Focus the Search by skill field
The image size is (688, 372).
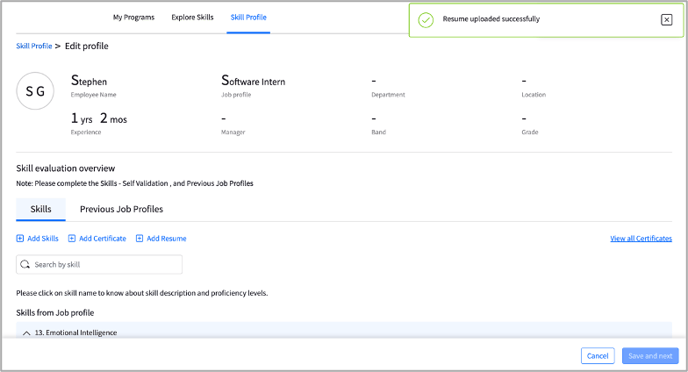tap(99, 265)
